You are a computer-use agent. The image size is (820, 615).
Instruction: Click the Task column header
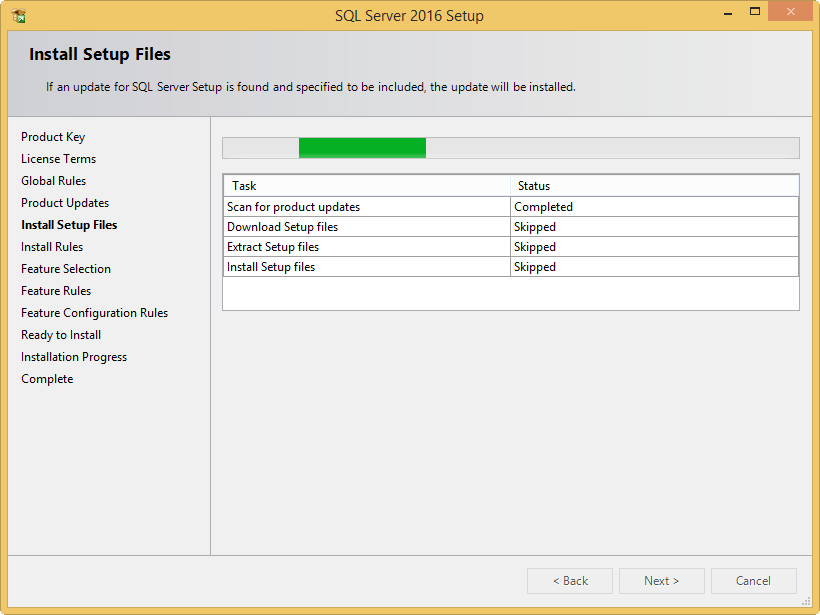click(367, 186)
